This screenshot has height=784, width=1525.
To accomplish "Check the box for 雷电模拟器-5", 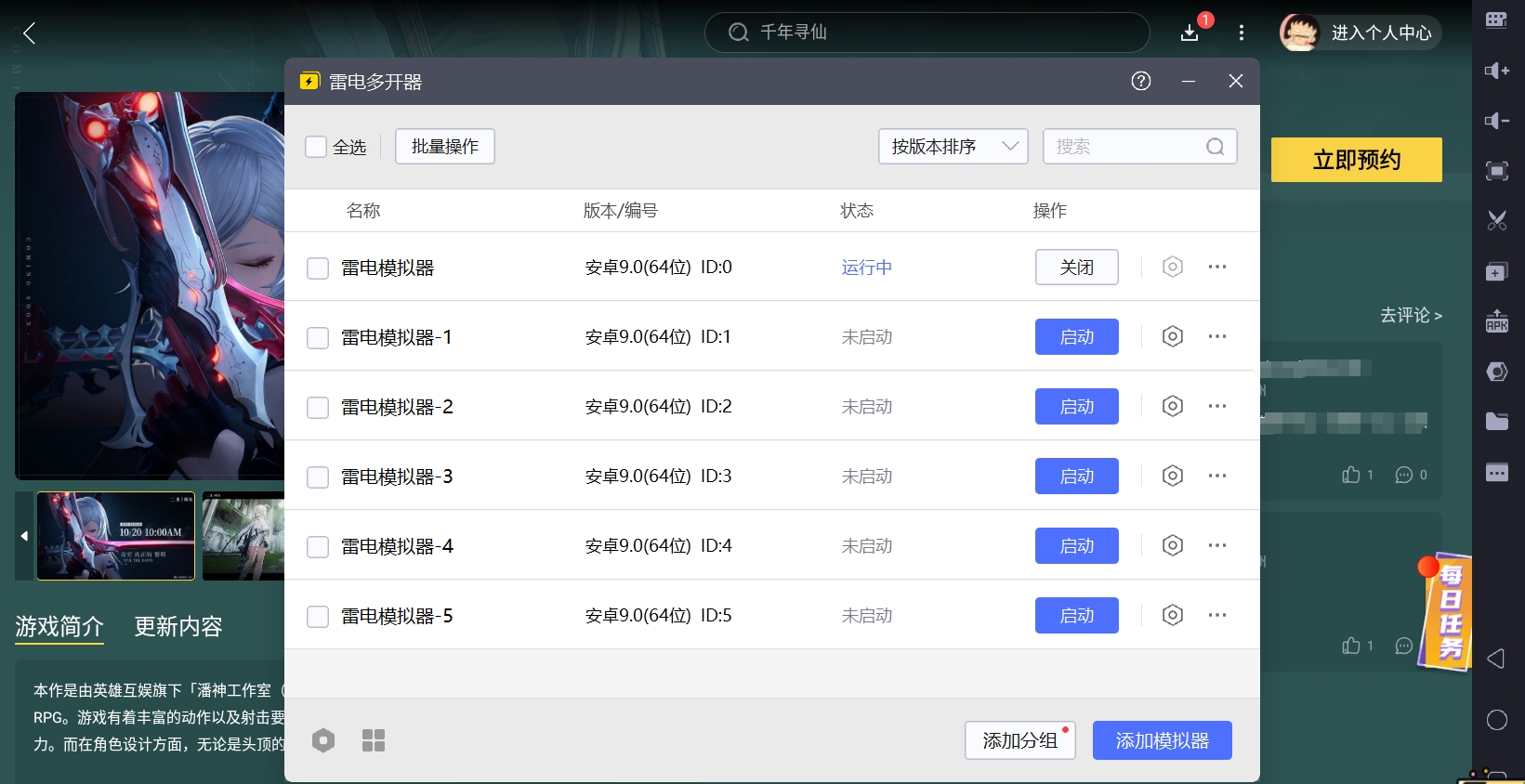I will click(x=318, y=616).
